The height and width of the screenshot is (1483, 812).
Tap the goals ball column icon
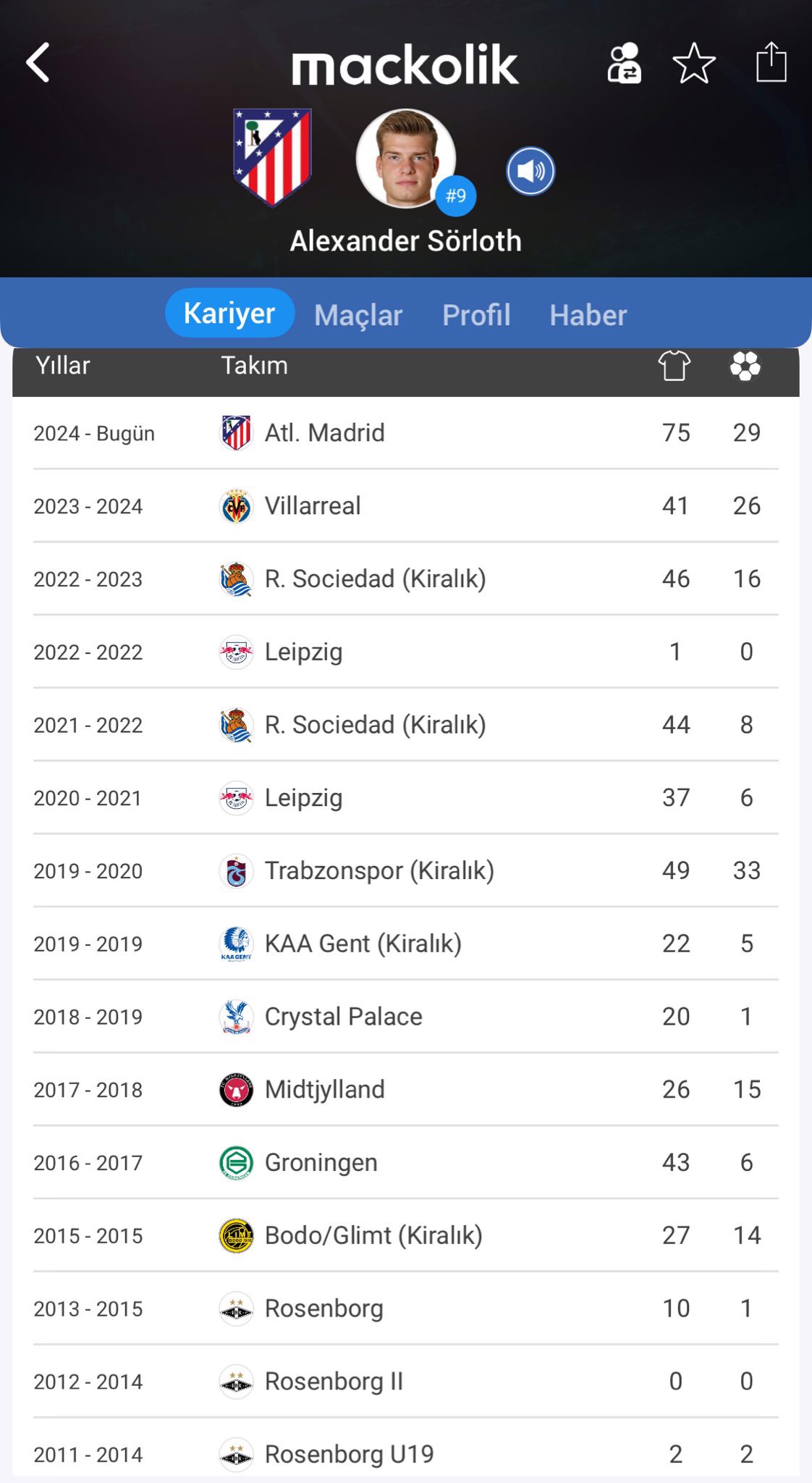pyautogui.click(x=745, y=366)
